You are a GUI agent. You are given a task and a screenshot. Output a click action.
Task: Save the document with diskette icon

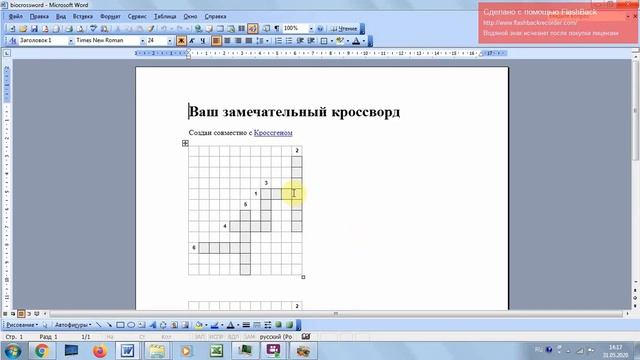[34, 29]
